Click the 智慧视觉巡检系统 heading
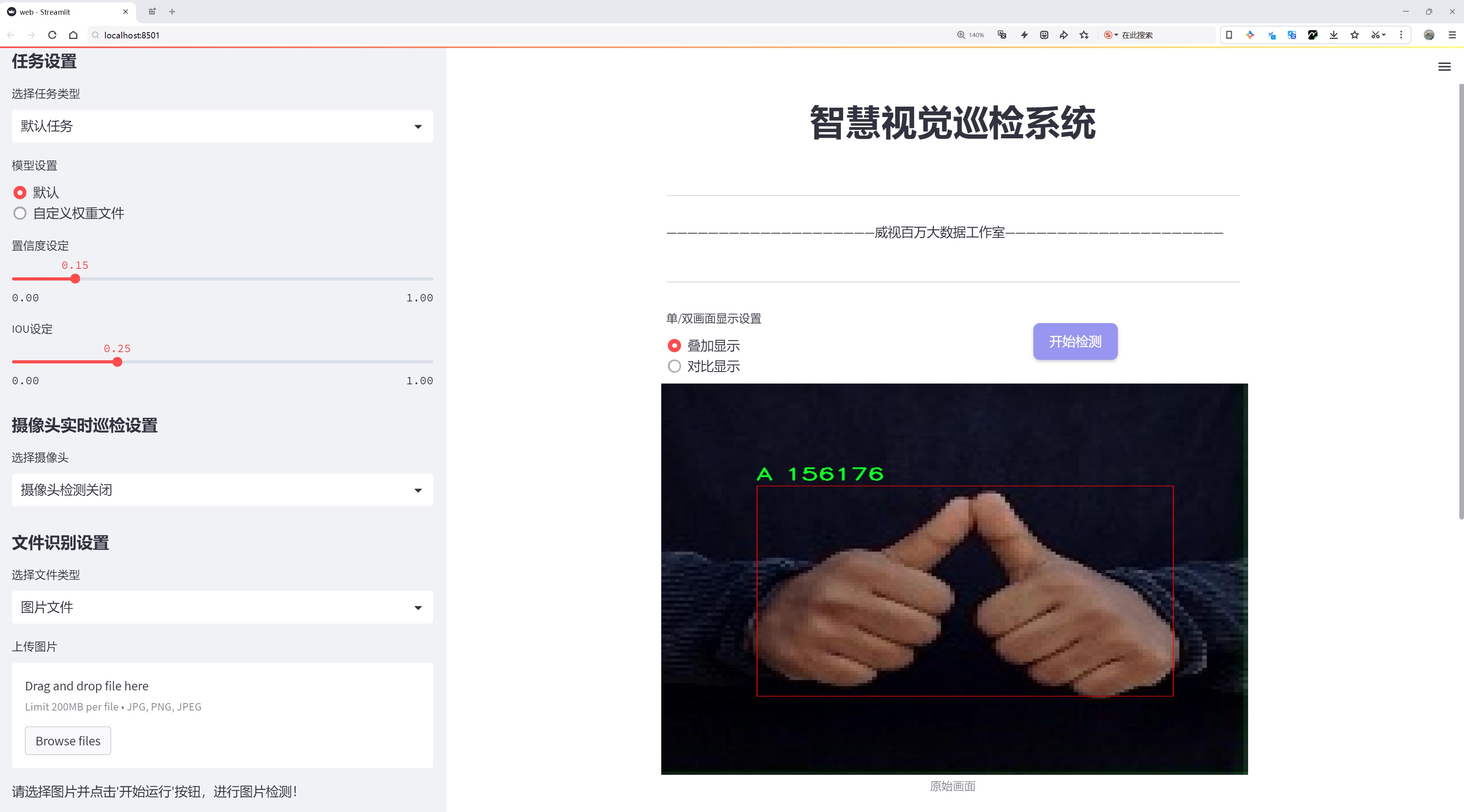 (952, 123)
